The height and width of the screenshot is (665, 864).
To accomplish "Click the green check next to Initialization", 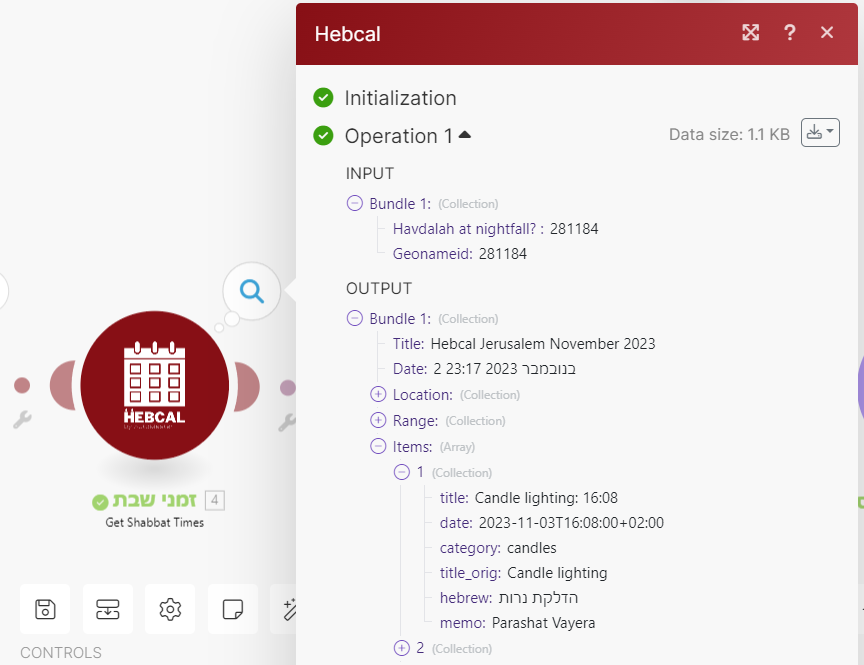I will 323,98.
